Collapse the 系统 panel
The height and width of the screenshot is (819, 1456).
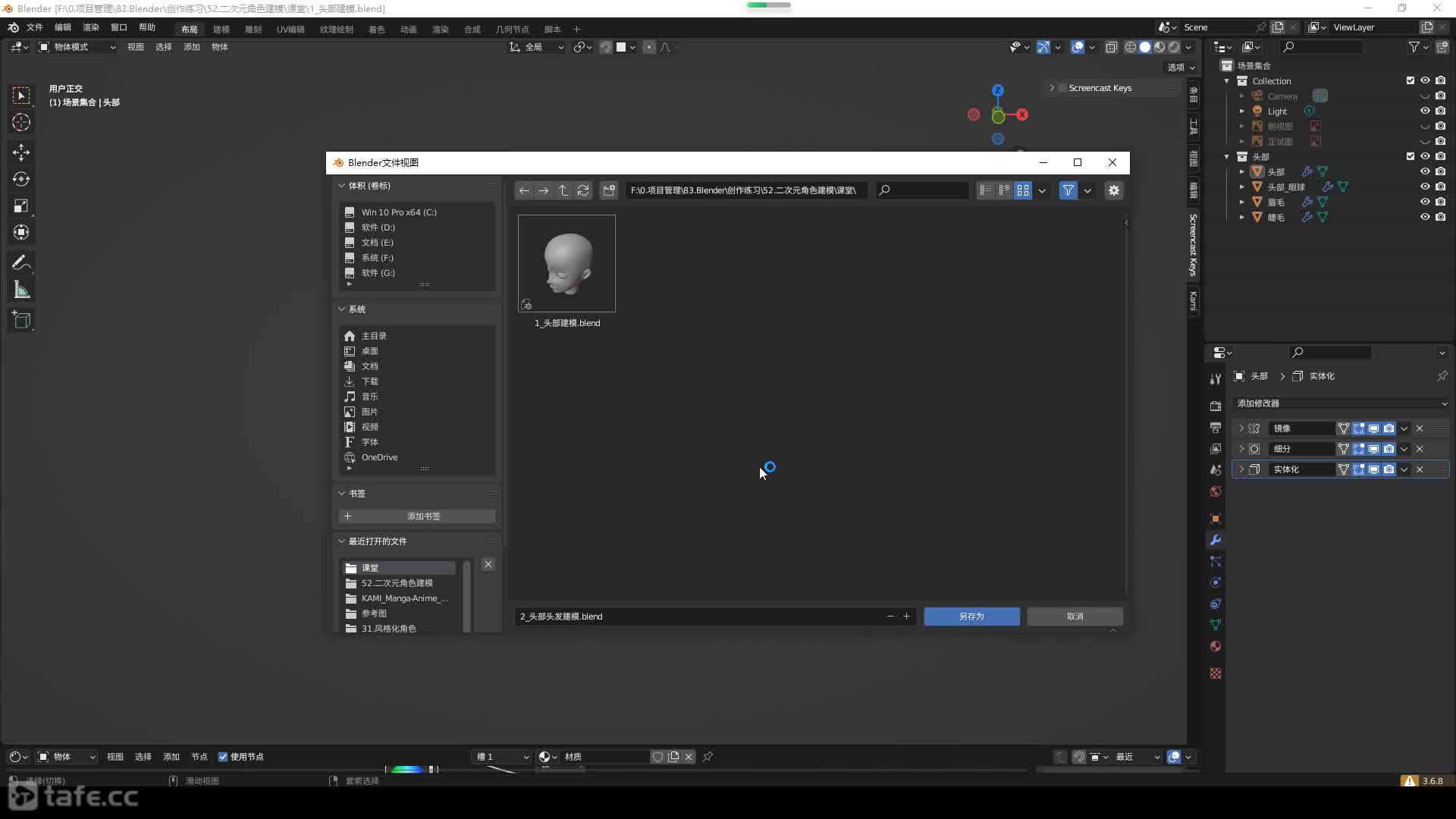(341, 309)
